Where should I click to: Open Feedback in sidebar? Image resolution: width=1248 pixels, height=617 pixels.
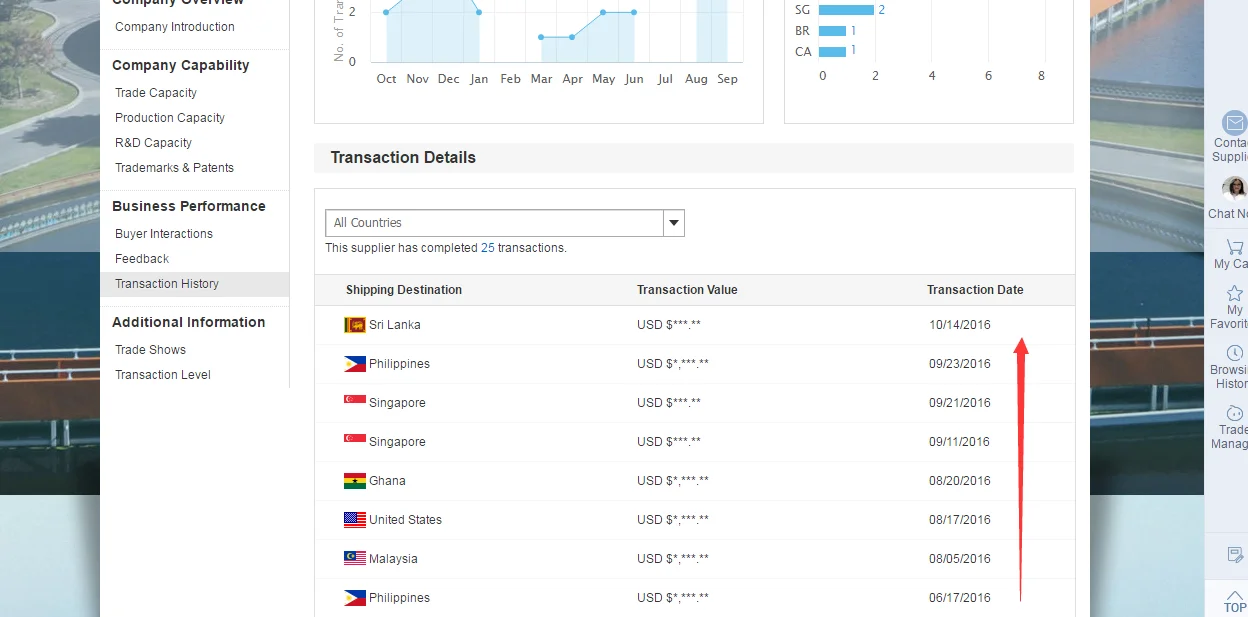click(142, 259)
